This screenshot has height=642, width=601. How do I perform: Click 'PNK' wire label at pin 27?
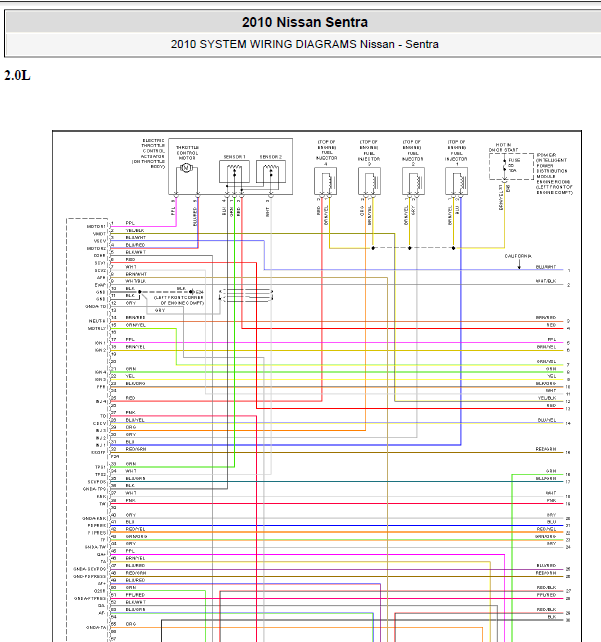point(131,413)
